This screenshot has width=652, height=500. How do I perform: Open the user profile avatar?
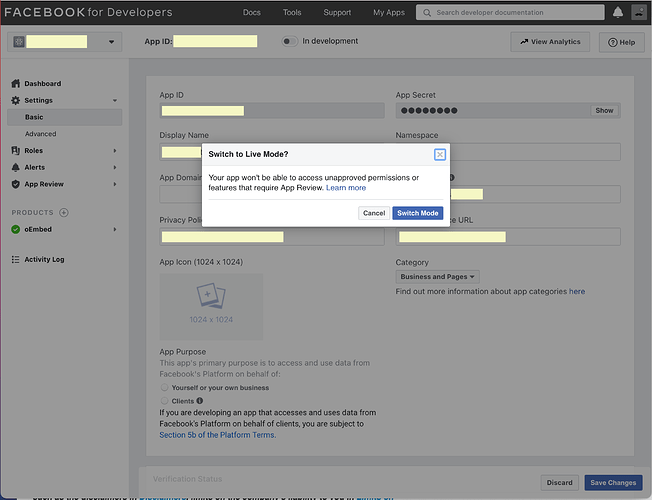pyautogui.click(x=638, y=12)
